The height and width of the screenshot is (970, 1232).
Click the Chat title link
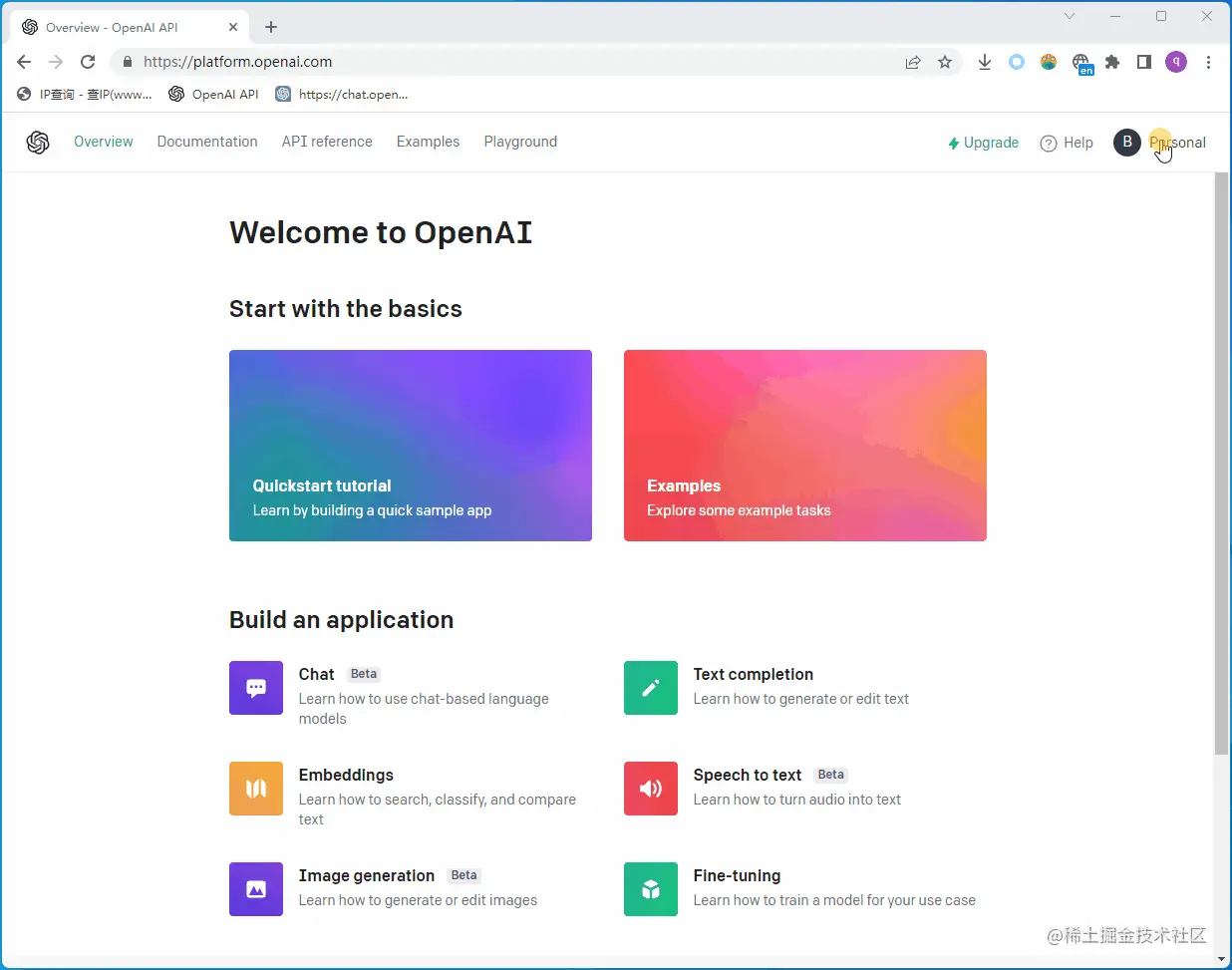tap(316, 674)
